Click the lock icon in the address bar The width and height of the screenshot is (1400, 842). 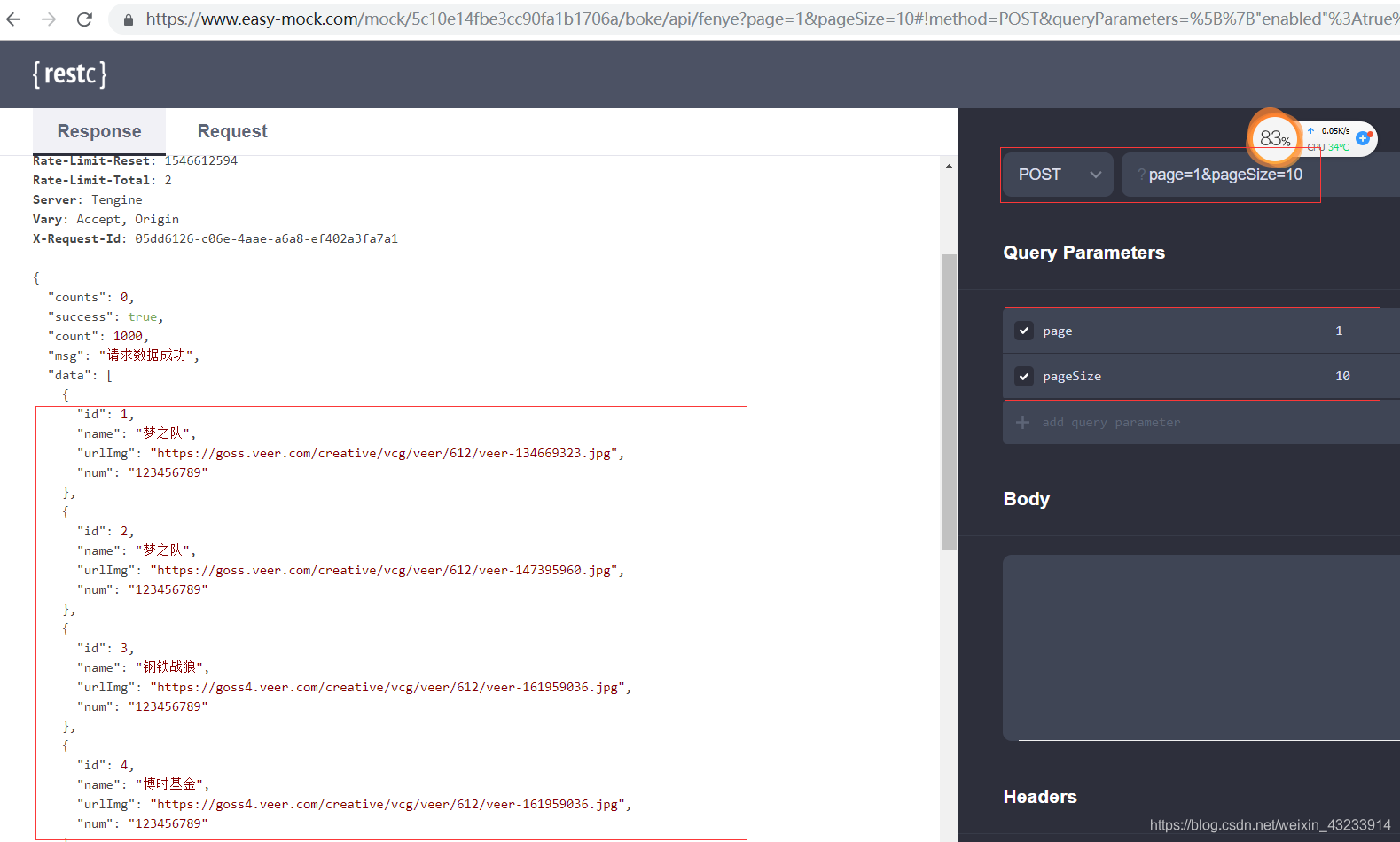(x=129, y=19)
